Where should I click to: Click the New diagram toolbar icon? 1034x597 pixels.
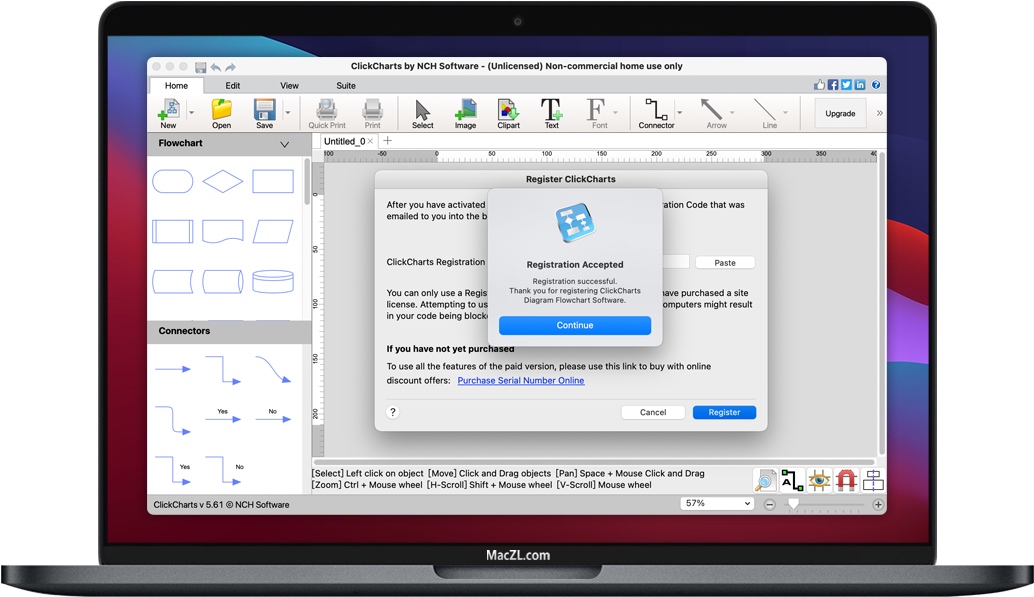click(169, 113)
